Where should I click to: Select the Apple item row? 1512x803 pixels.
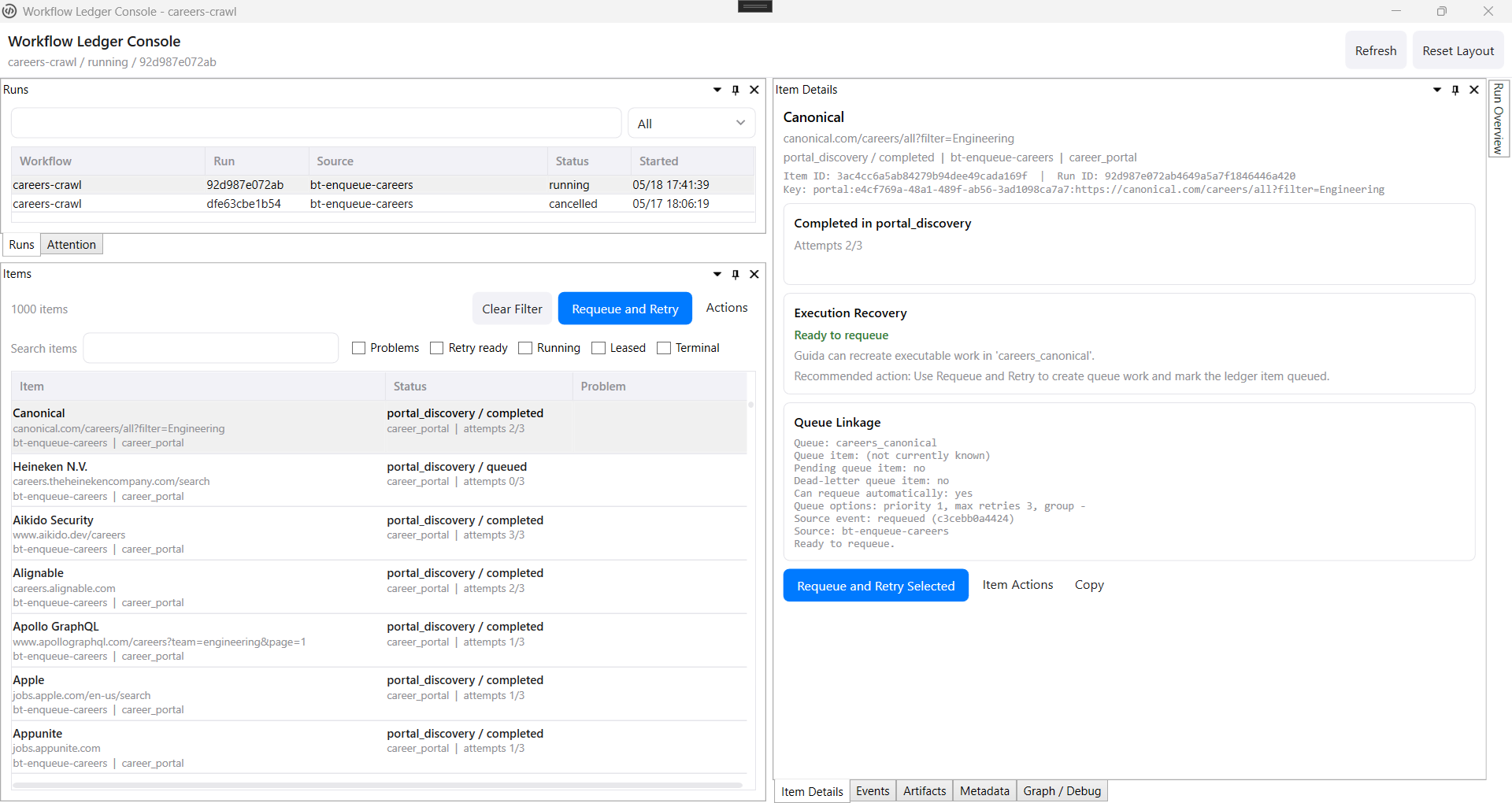[379, 695]
